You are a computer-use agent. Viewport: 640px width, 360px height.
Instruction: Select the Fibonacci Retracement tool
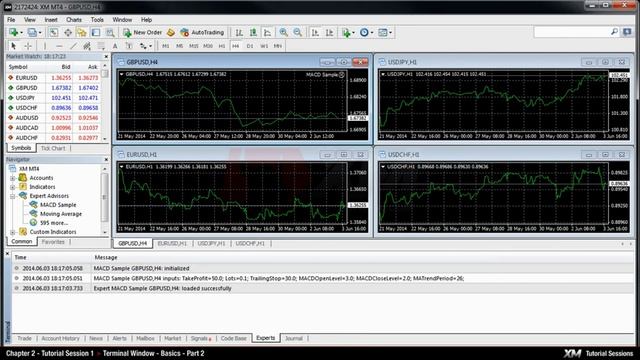(x=101, y=46)
